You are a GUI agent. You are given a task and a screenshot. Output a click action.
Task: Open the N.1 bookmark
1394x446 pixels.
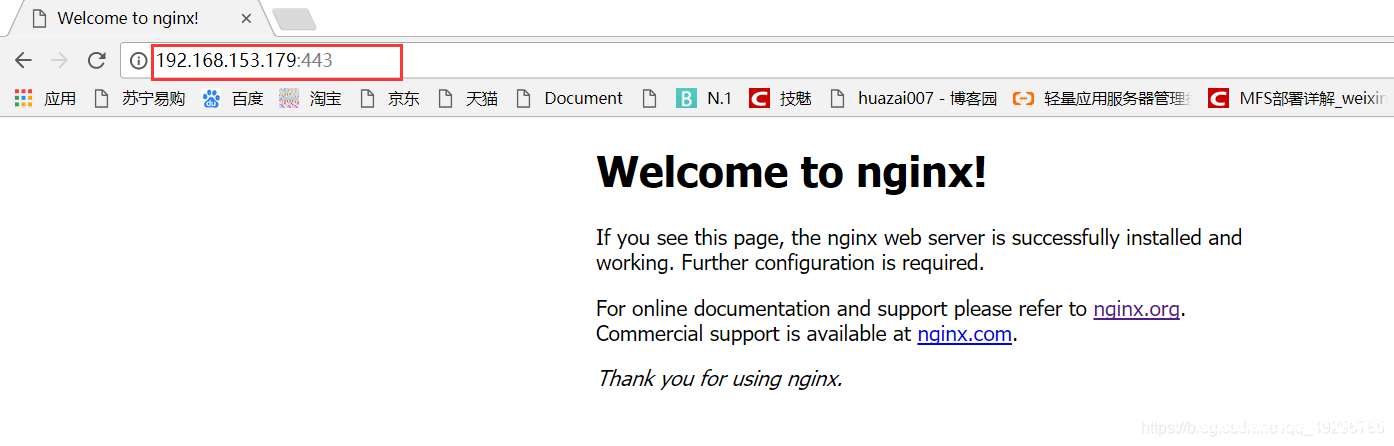[x=705, y=98]
